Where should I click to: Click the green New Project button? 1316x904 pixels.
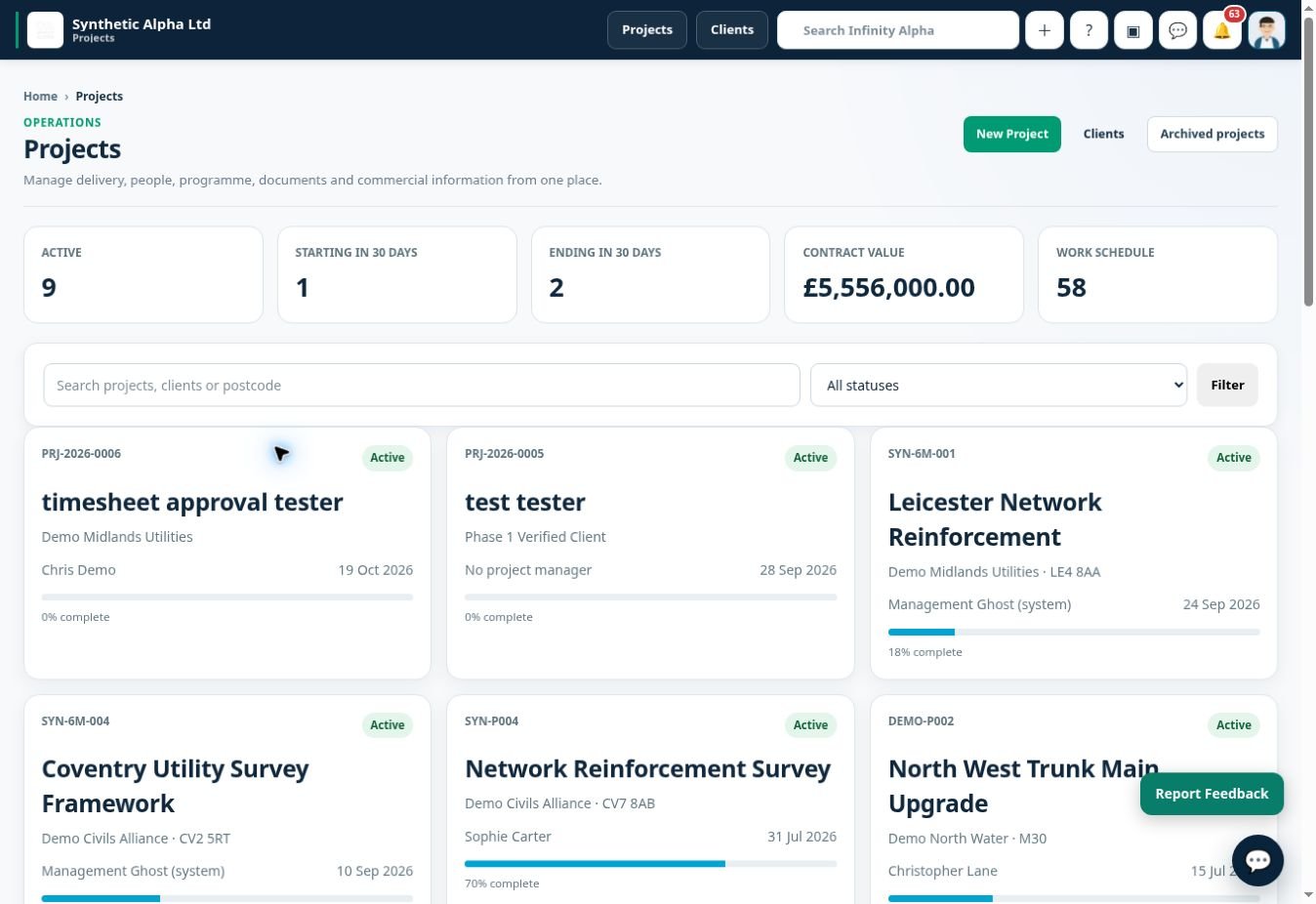point(1011,134)
